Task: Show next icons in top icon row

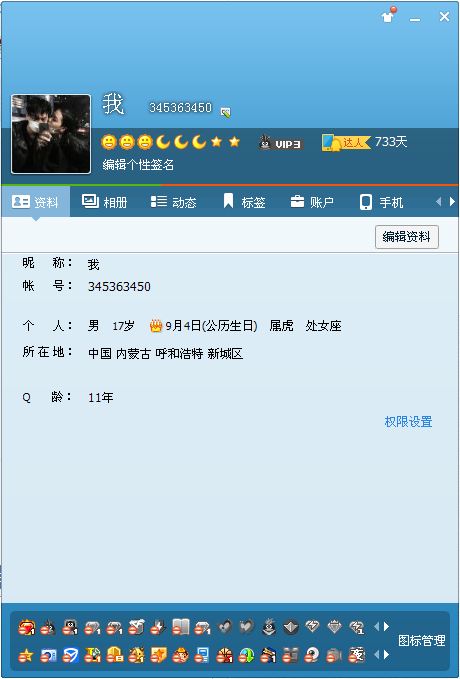Action: point(387,627)
